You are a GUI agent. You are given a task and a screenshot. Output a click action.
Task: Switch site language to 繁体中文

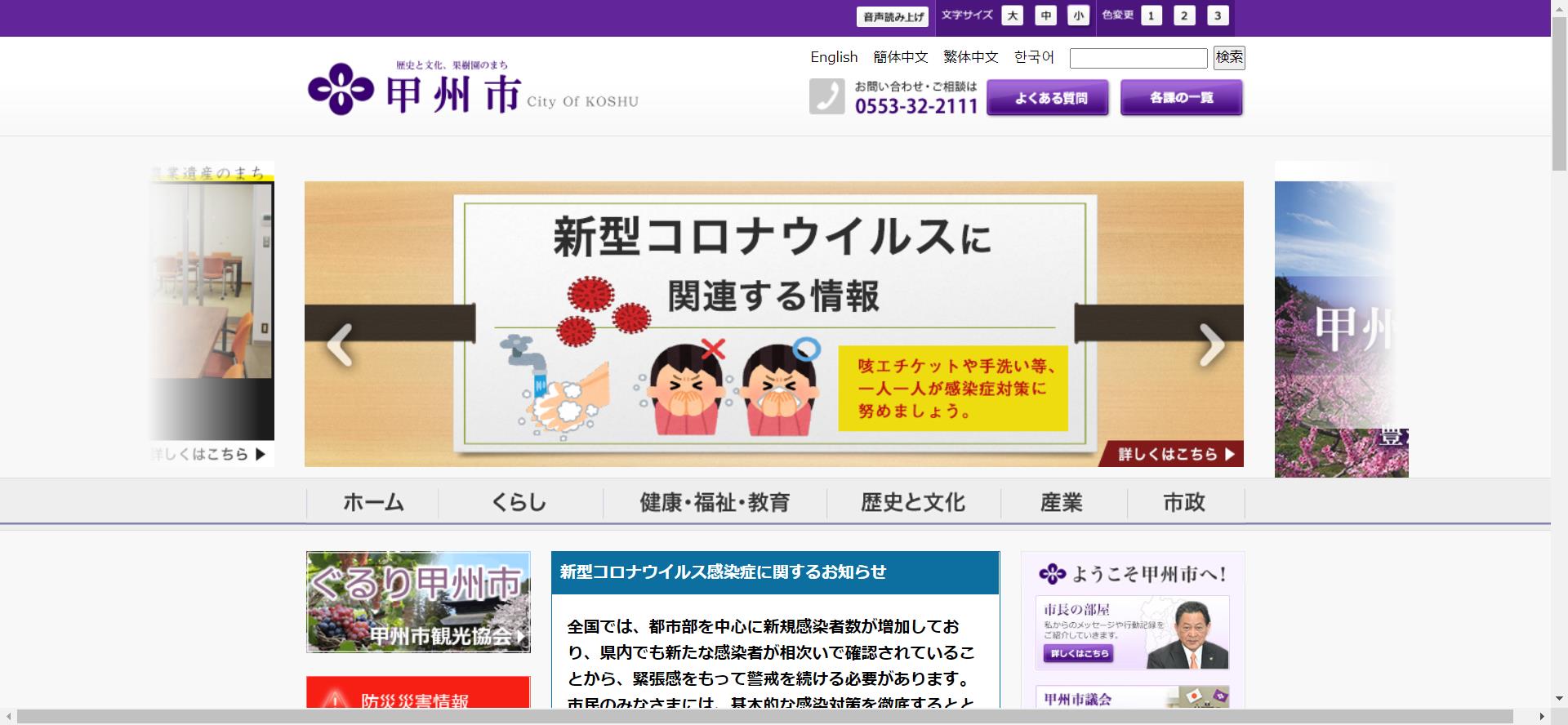pyautogui.click(x=971, y=57)
